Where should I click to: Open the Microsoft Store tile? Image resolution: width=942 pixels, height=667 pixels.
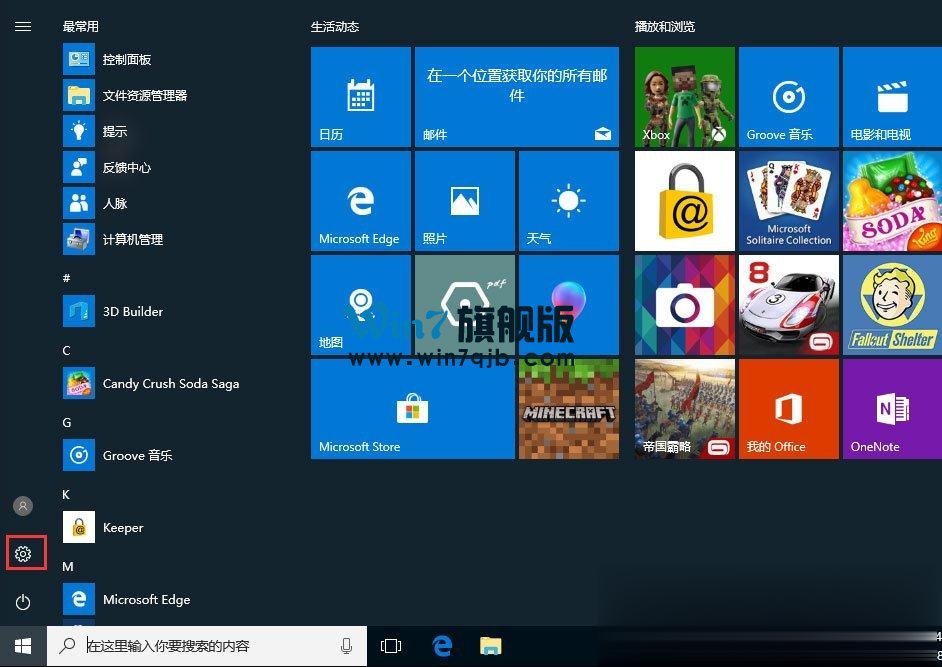(x=413, y=409)
